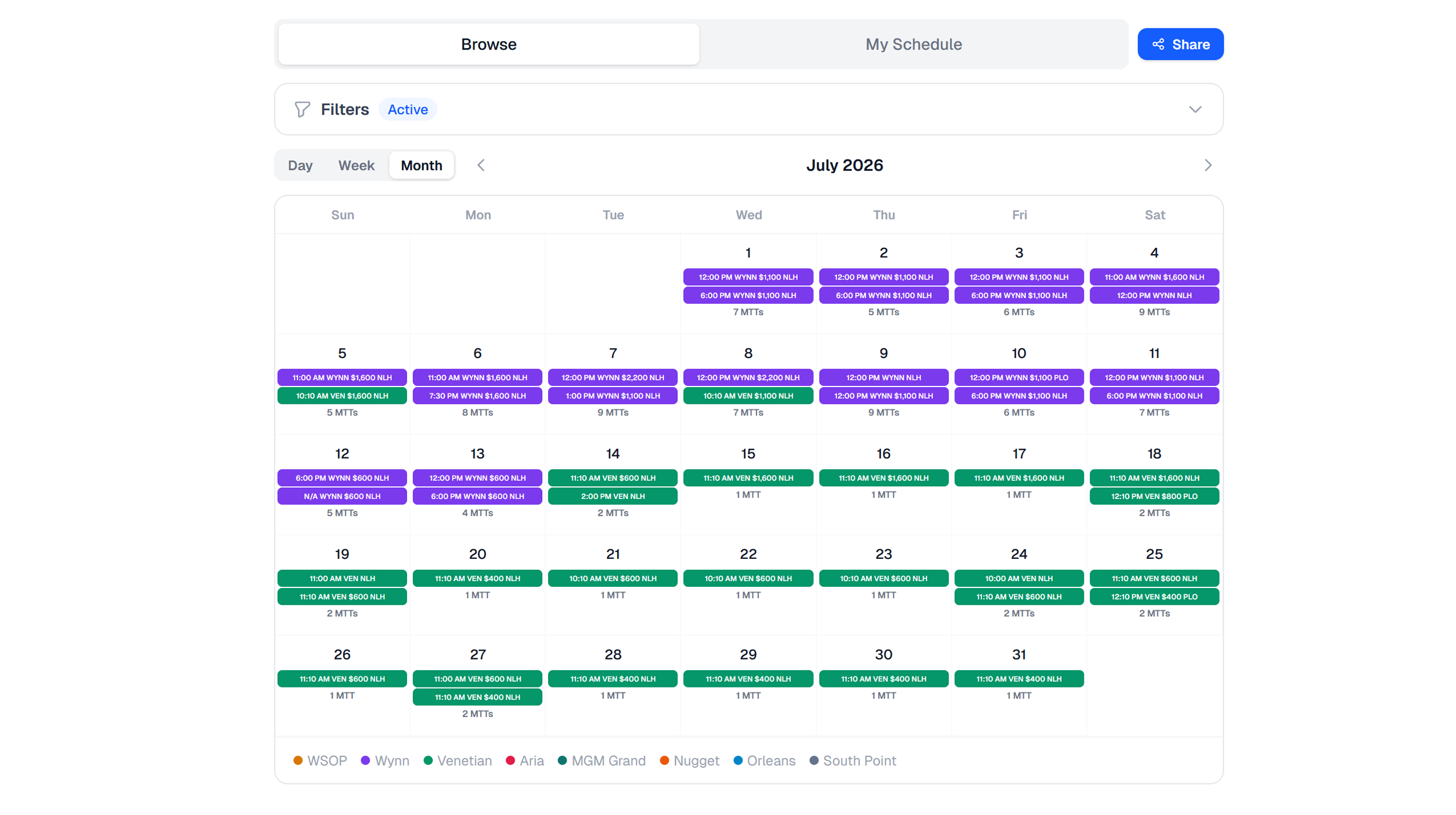
Task: Switch to Day view
Action: pyautogui.click(x=300, y=165)
